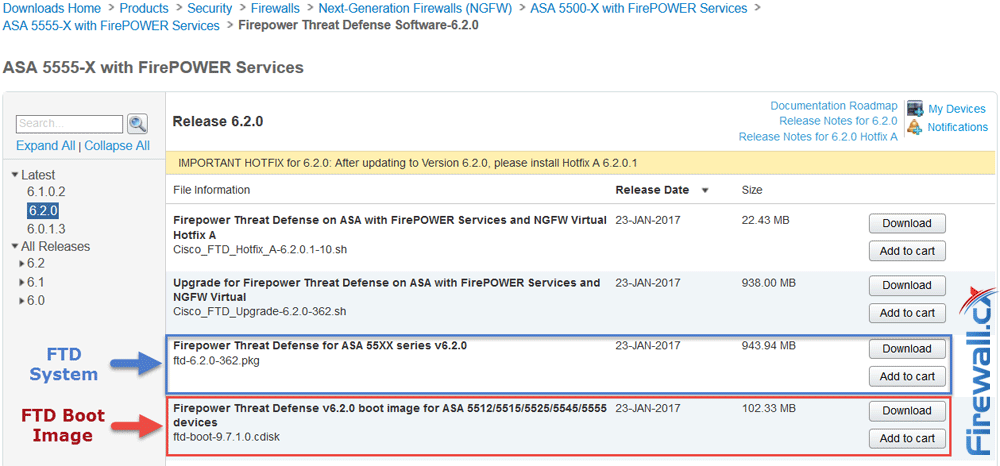The width and height of the screenshot is (1000, 466).
Task: Click File Information column header
Action: tap(212, 190)
